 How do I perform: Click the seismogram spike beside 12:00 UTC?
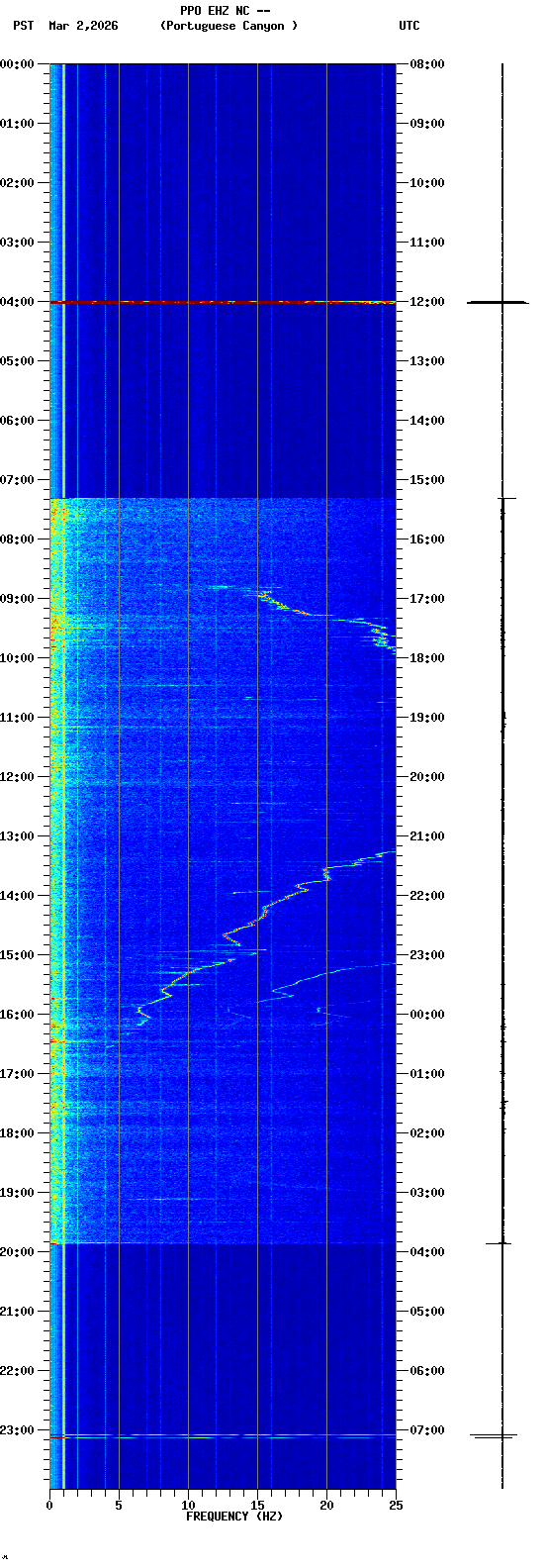click(499, 302)
